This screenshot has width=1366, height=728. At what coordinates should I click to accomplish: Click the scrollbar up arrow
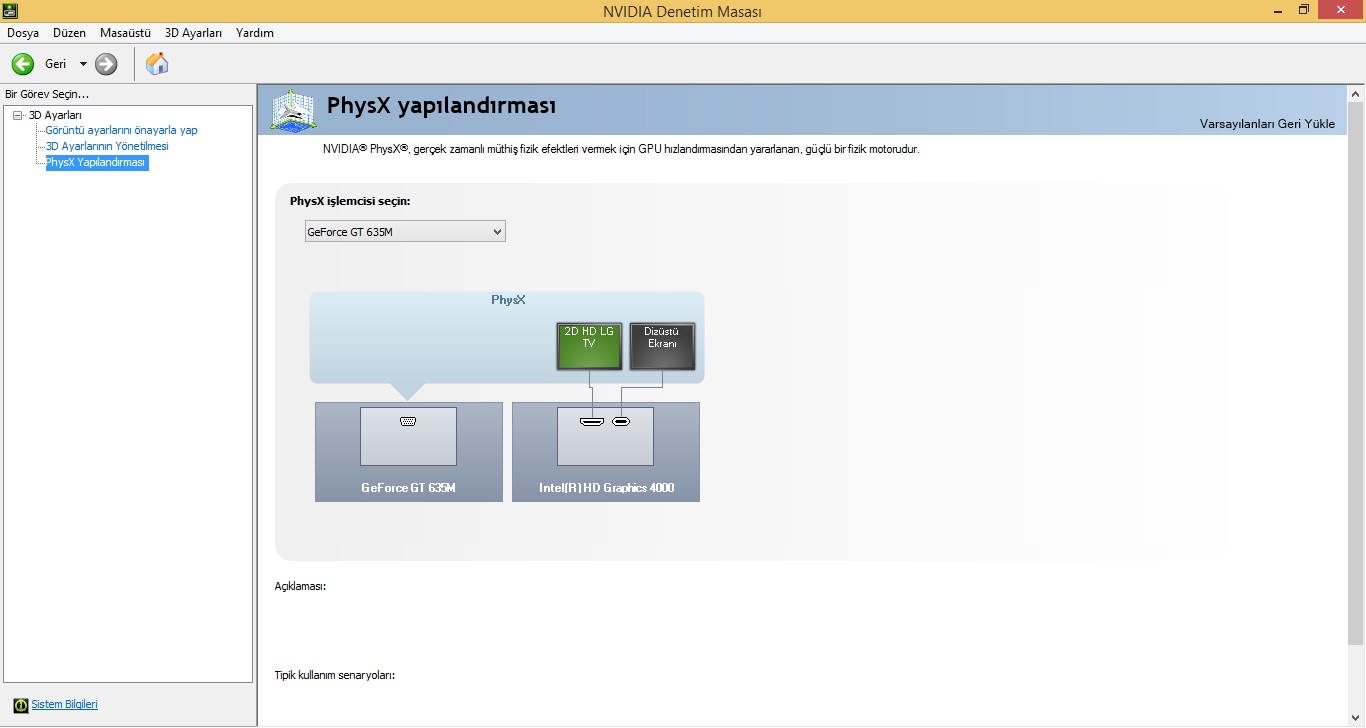coord(1356,93)
